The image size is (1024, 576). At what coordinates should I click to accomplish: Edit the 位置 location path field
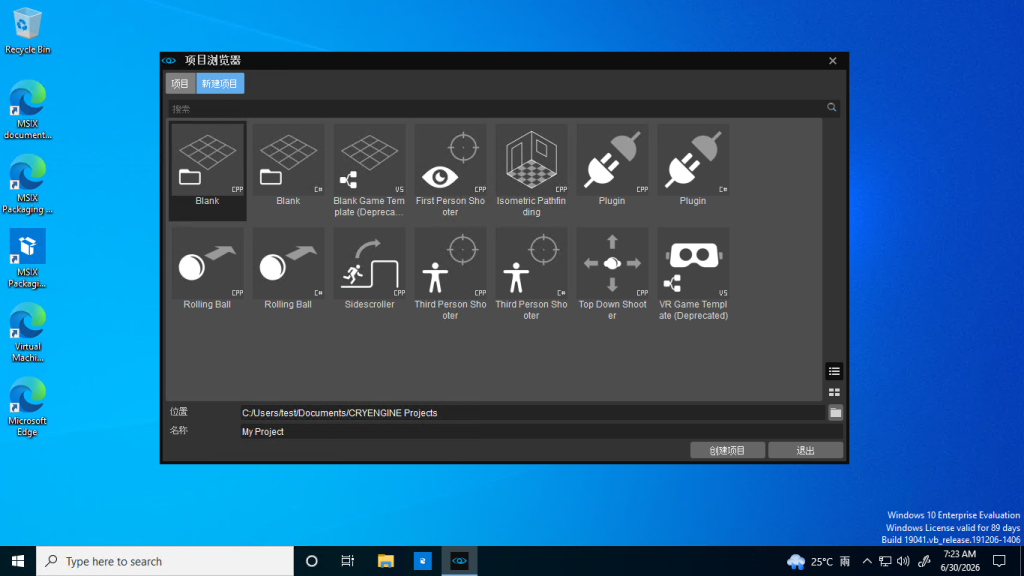pos(532,413)
